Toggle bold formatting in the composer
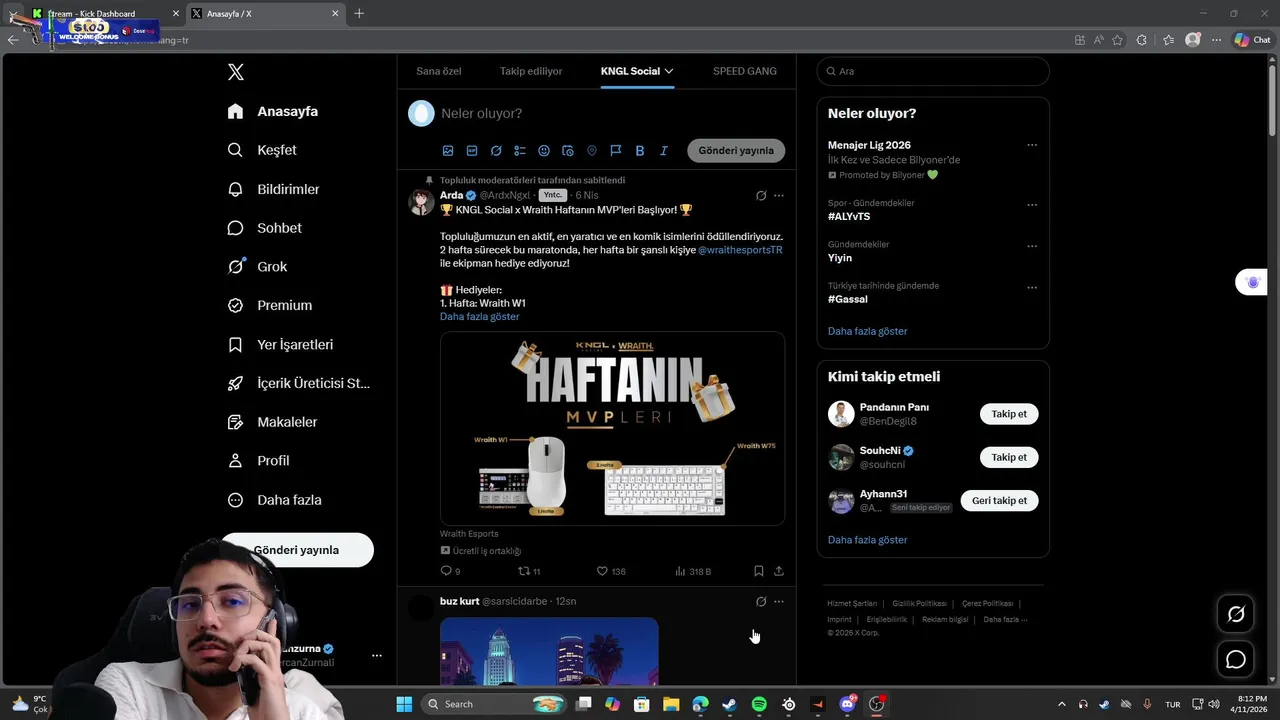 (x=640, y=151)
